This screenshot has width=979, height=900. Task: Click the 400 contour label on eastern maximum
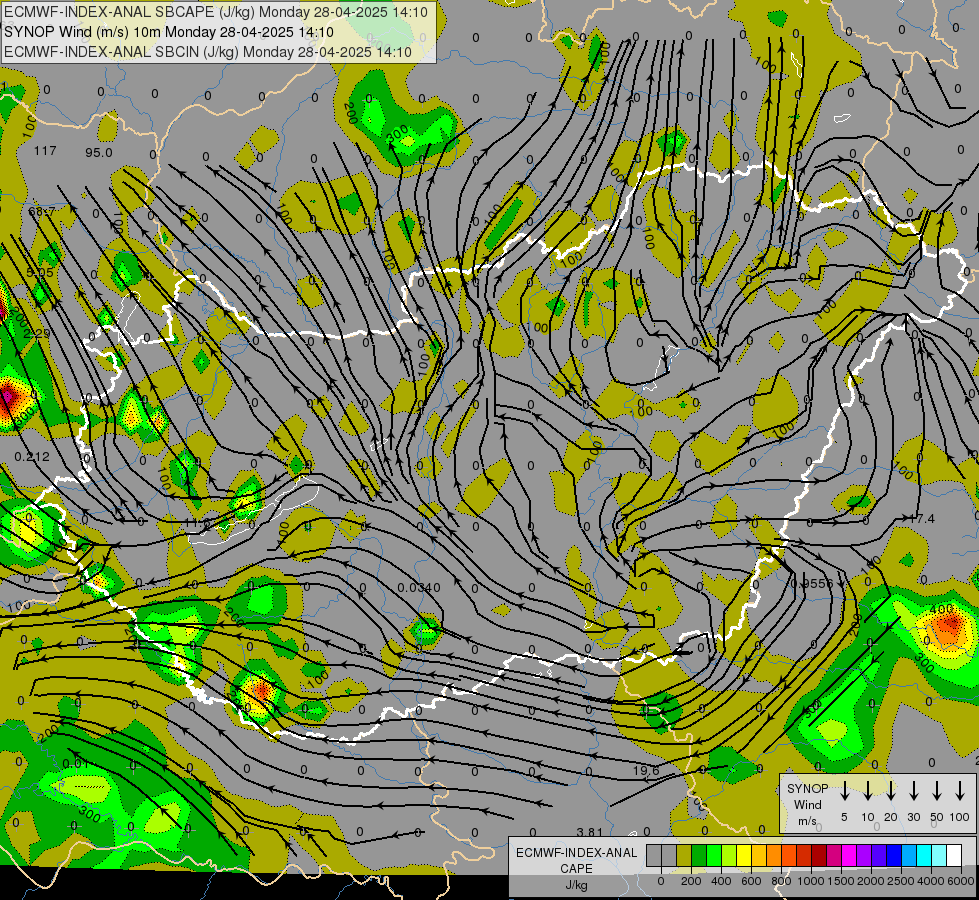(x=941, y=608)
